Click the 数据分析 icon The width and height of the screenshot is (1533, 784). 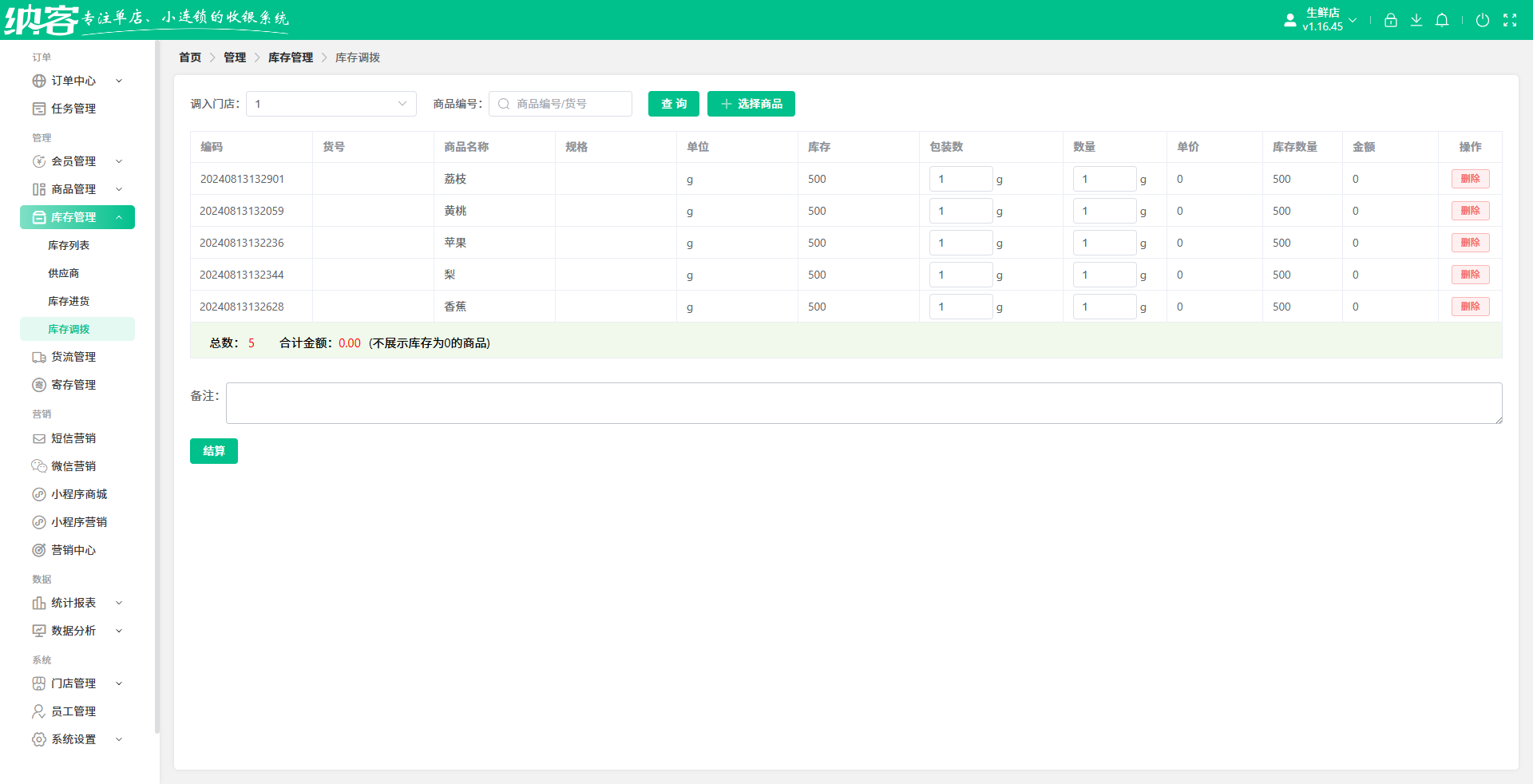39,631
